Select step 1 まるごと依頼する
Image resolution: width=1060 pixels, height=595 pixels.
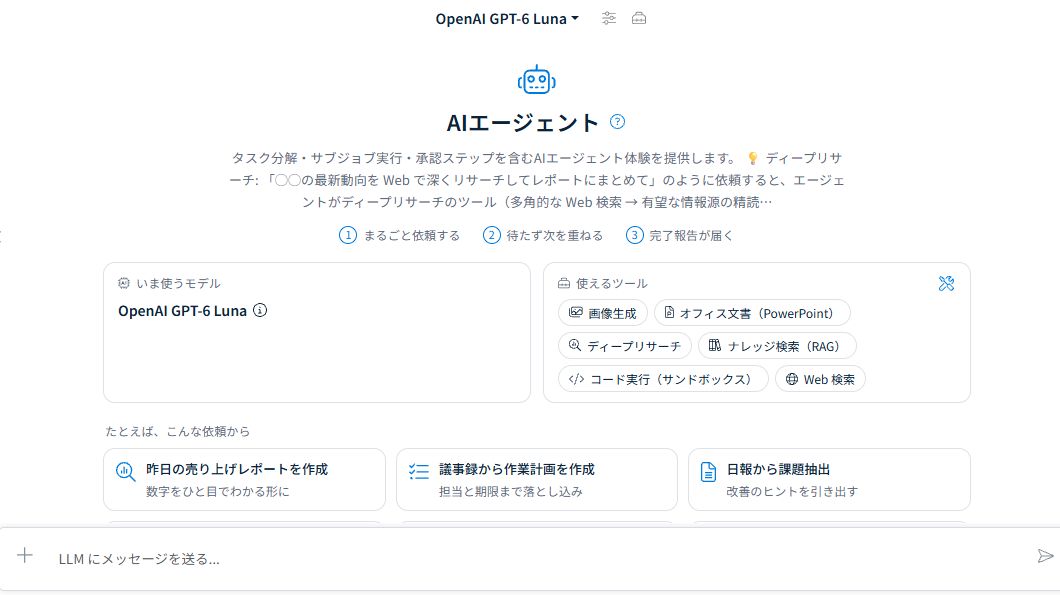click(400, 235)
